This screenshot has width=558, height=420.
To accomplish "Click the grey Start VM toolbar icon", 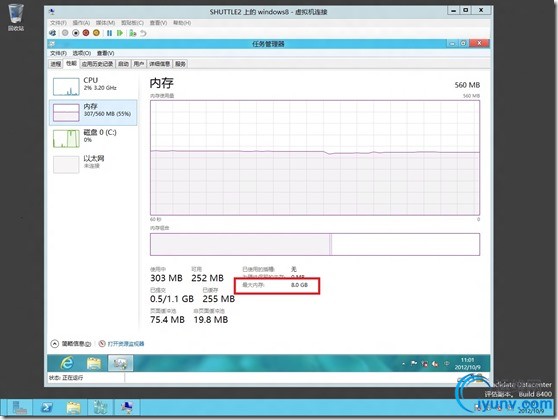I will click(65, 33).
